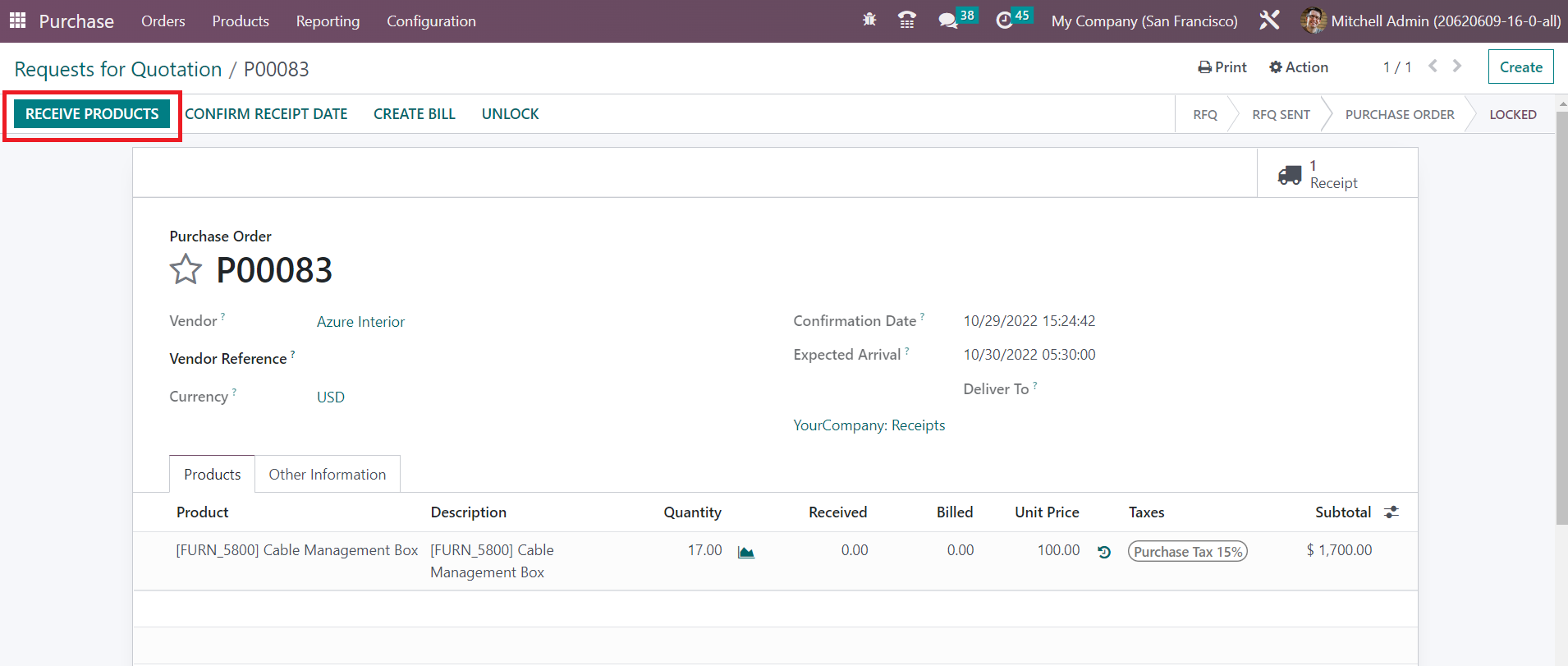Toggle the favorite star for P00083

click(x=186, y=269)
